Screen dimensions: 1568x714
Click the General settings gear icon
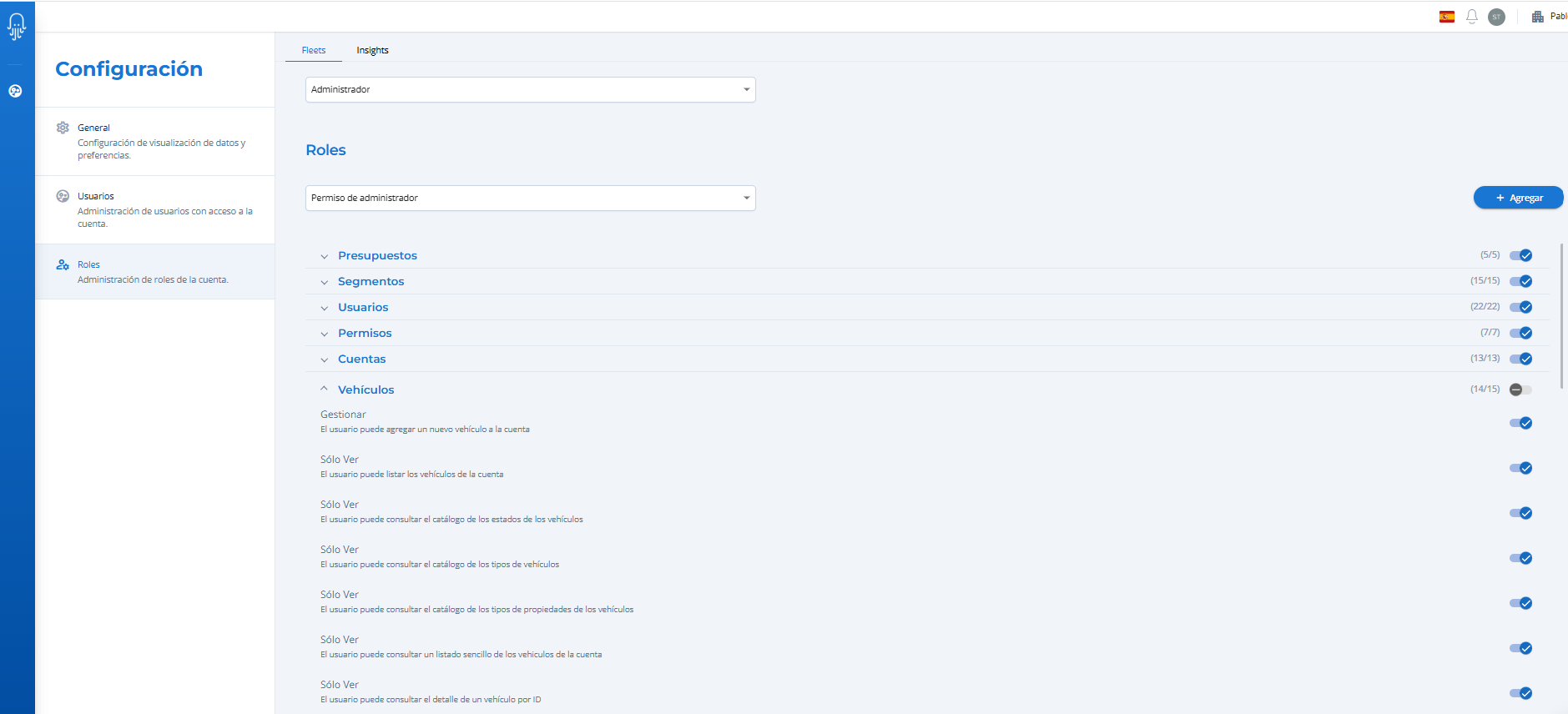[x=63, y=128]
